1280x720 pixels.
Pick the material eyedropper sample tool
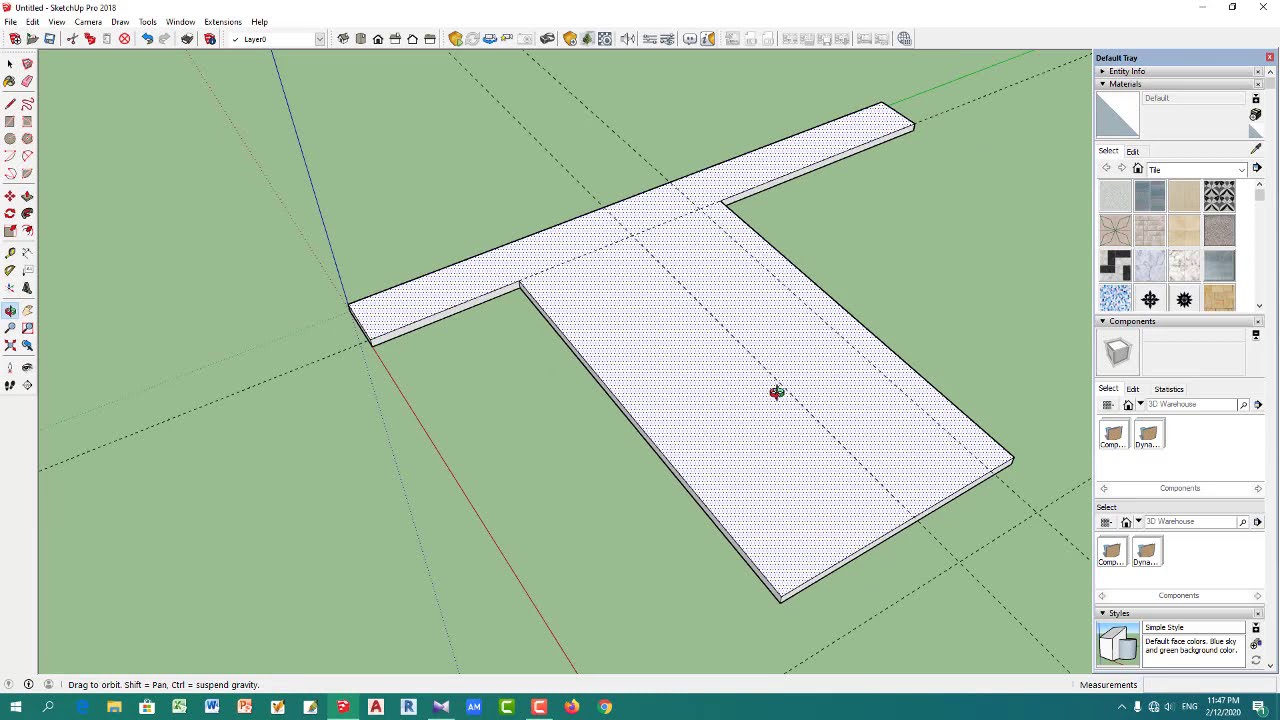1256,149
